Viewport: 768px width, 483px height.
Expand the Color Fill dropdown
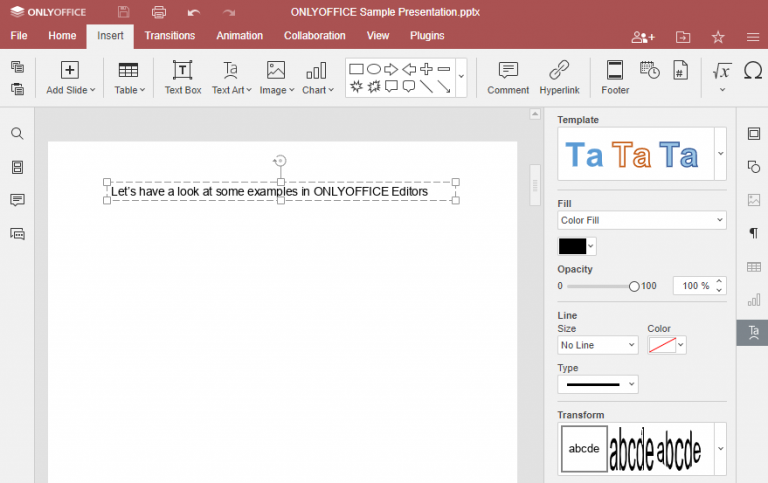point(642,220)
